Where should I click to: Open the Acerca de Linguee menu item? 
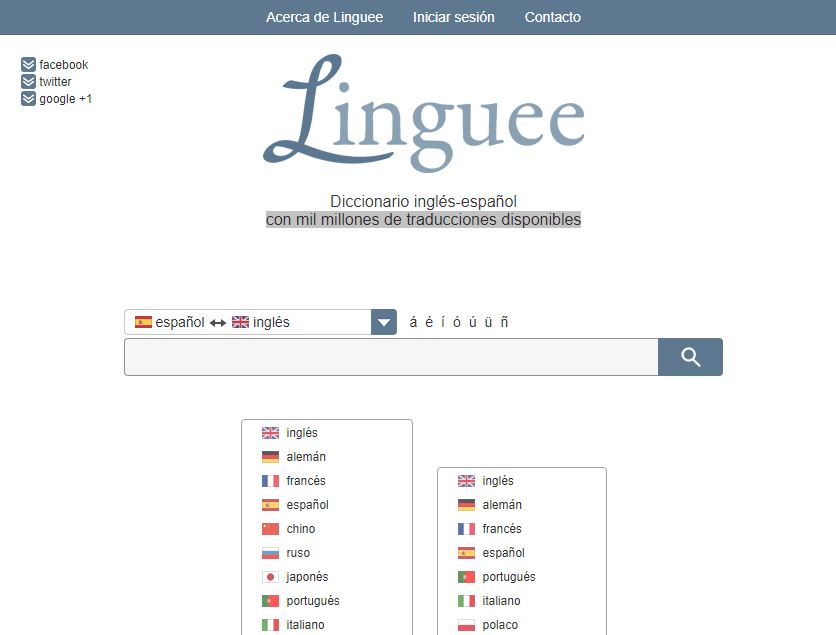pyautogui.click(x=323, y=17)
